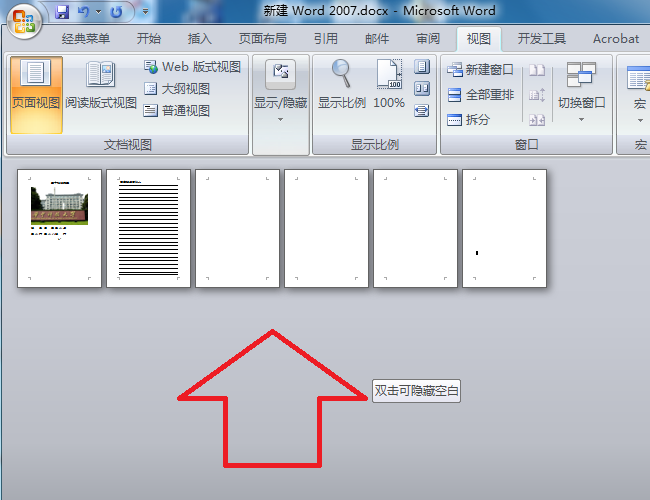Image resolution: width=650 pixels, height=500 pixels.
Task: Select page 1 thumbnail with building photo
Action: click(59, 228)
